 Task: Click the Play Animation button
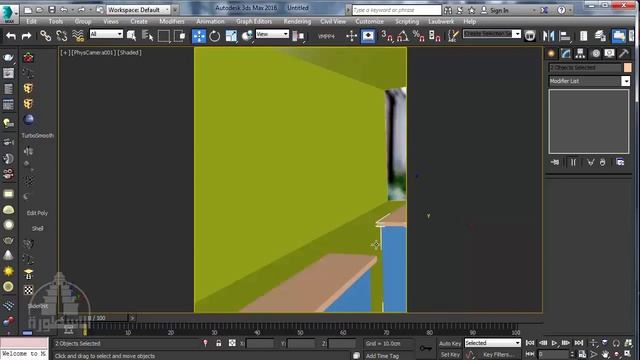(554, 343)
